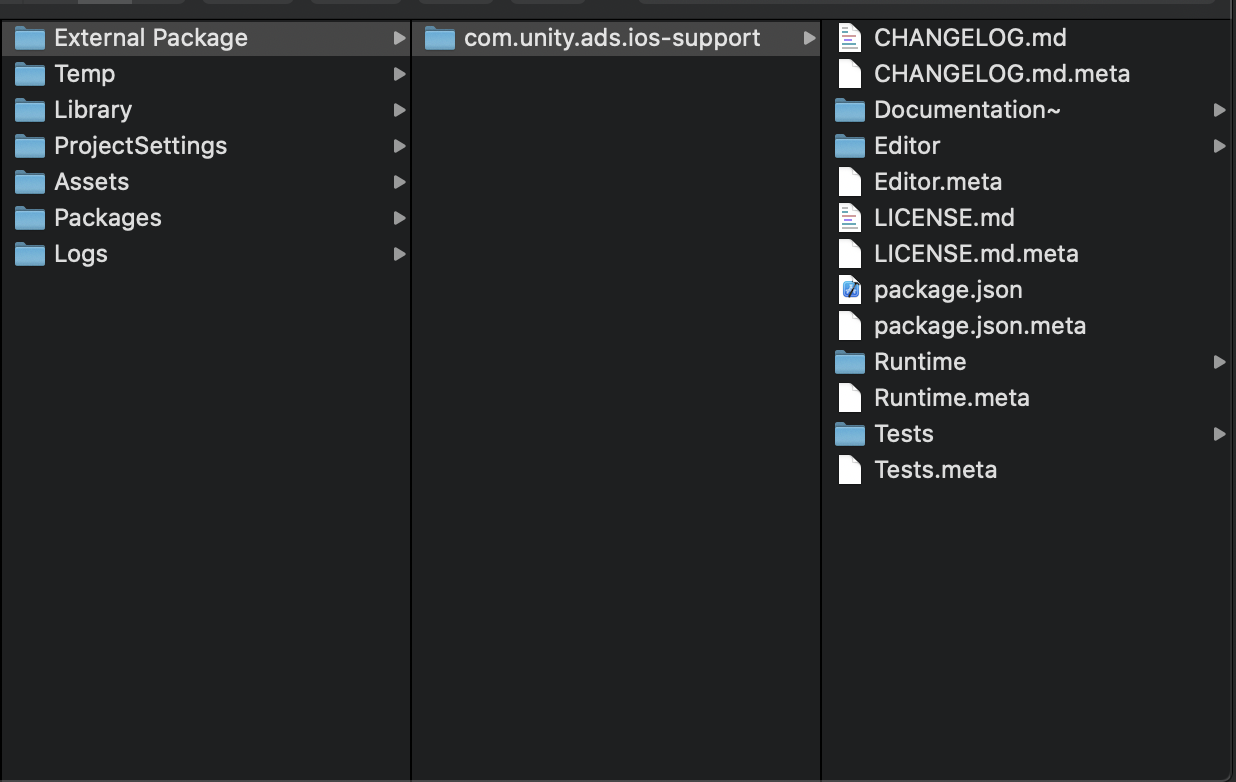Click the LICENSE.md document icon
This screenshot has width=1236, height=782.
point(850,218)
